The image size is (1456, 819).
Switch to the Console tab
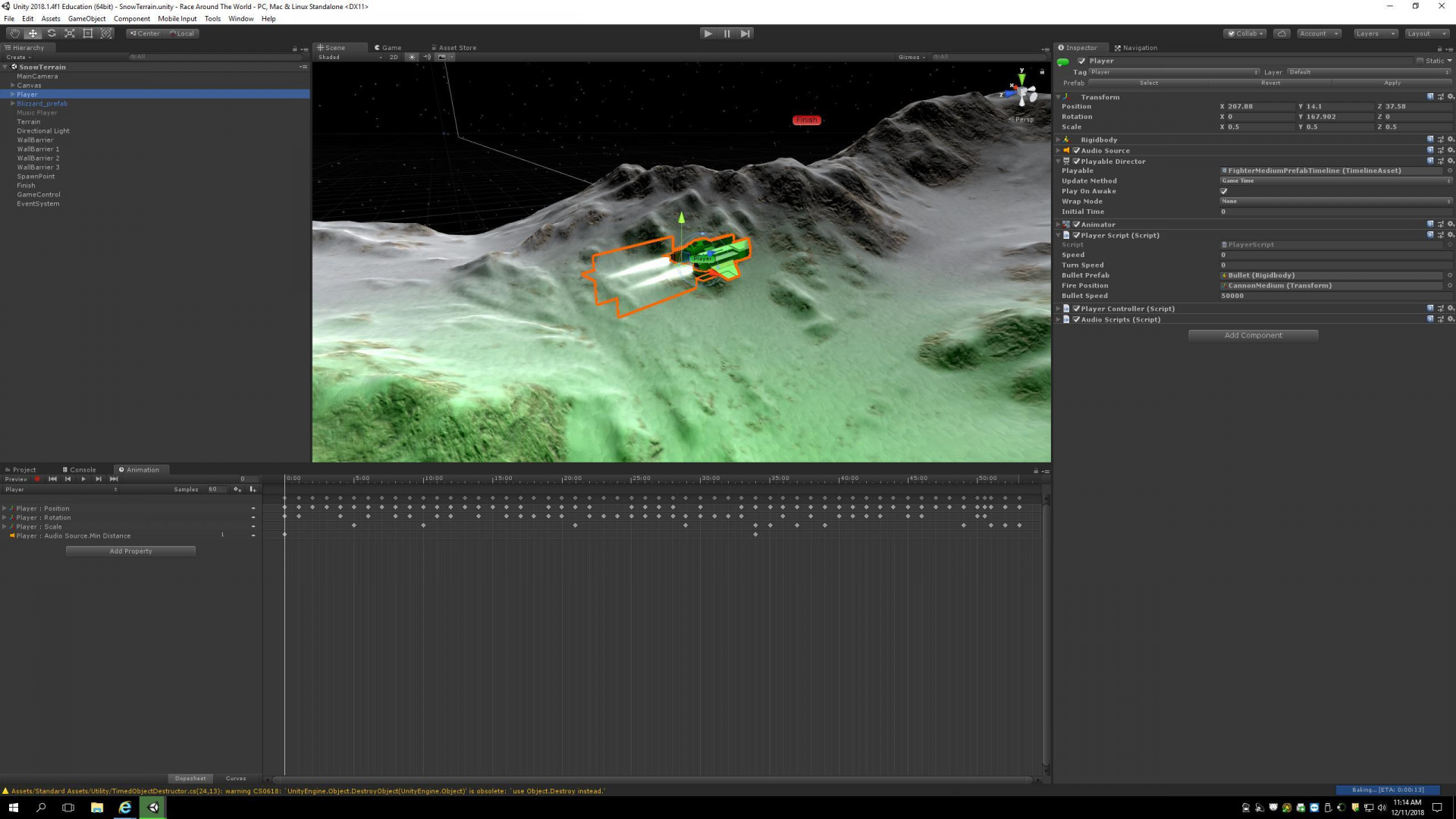coord(79,469)
